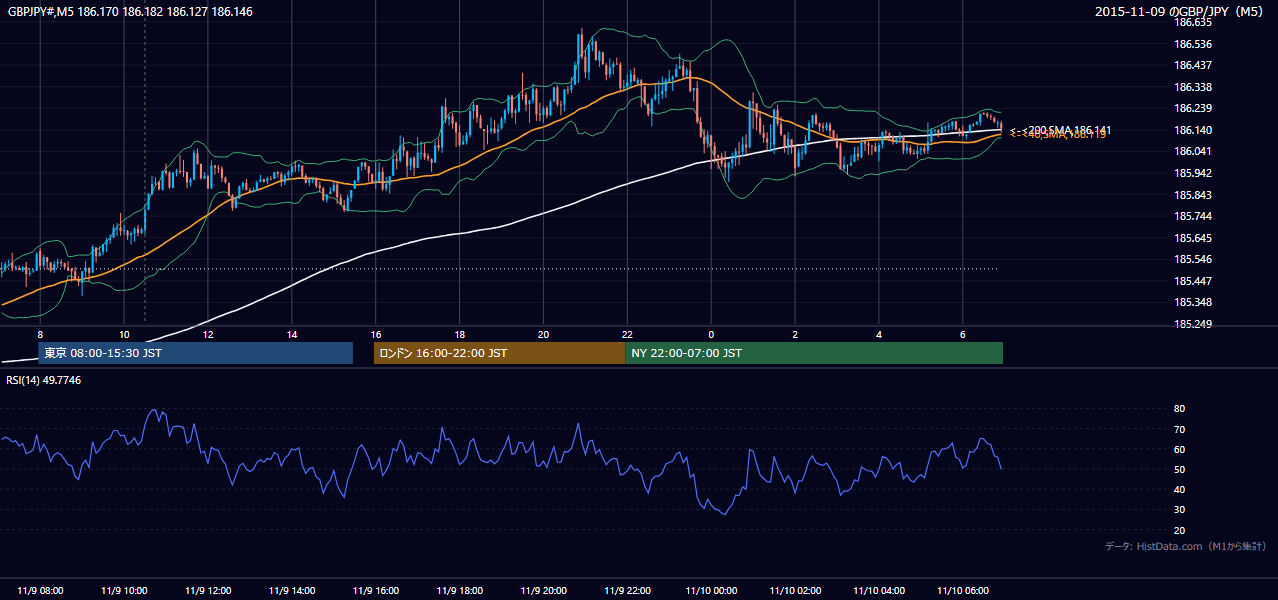
Task: Click price level 185.942 on the axis
Action: point(1192,173)
